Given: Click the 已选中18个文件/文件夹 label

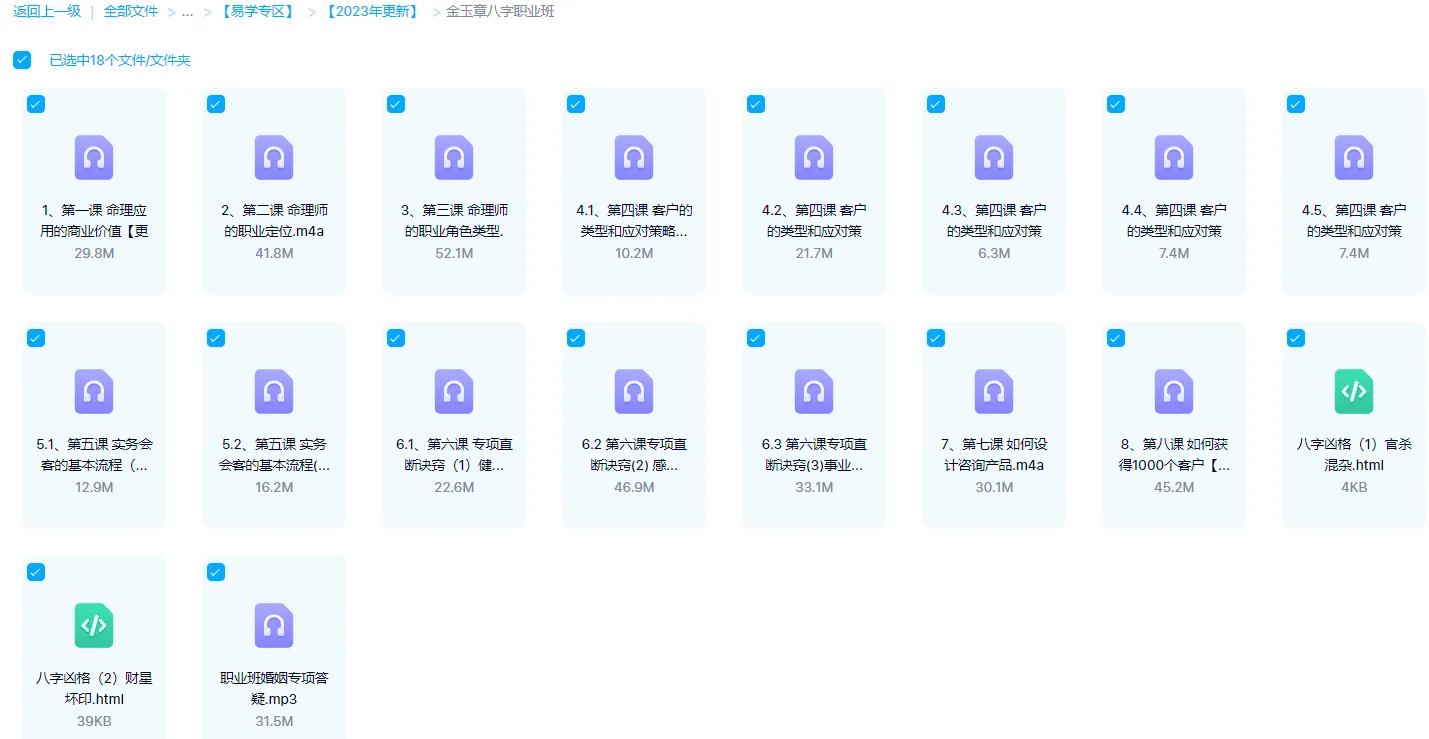Looking at the screenshot, I should pyautogui.click(x=120, y=60).
